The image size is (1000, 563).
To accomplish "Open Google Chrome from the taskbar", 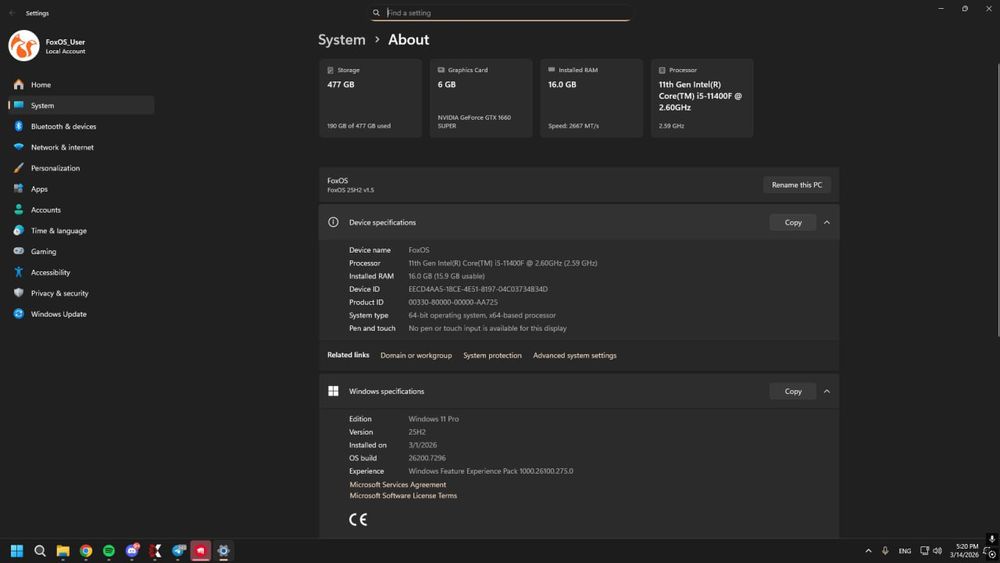I will pyautogui.click(x=86, y=551).
